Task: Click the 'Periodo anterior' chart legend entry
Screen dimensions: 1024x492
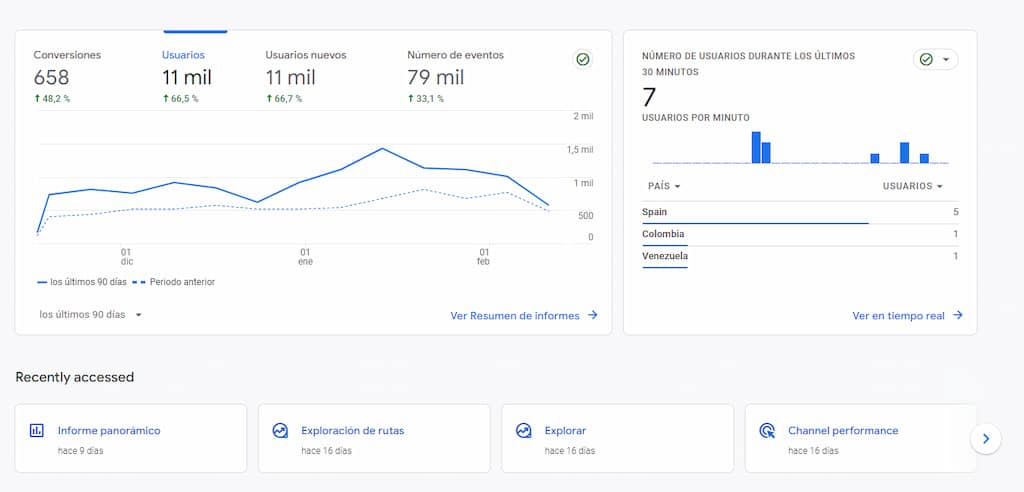Action: (174, 282)
